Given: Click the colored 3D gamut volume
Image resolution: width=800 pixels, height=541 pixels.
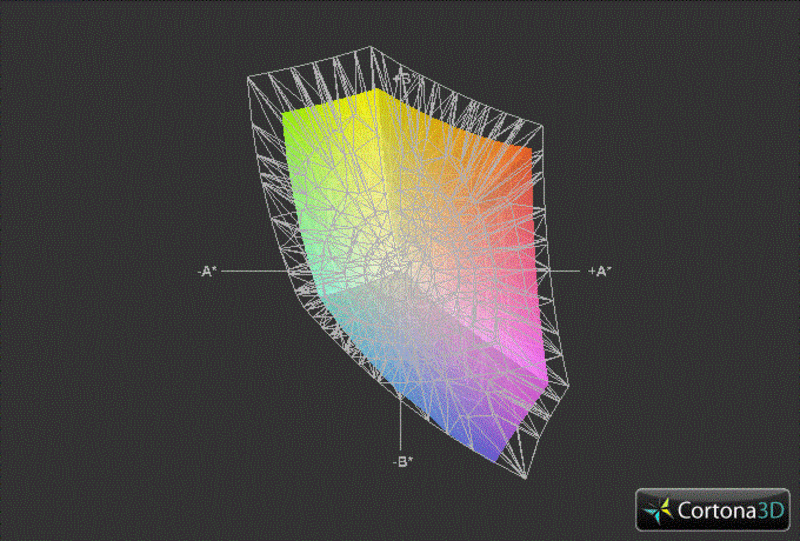Looking at the screenshot, I should 416,276.
